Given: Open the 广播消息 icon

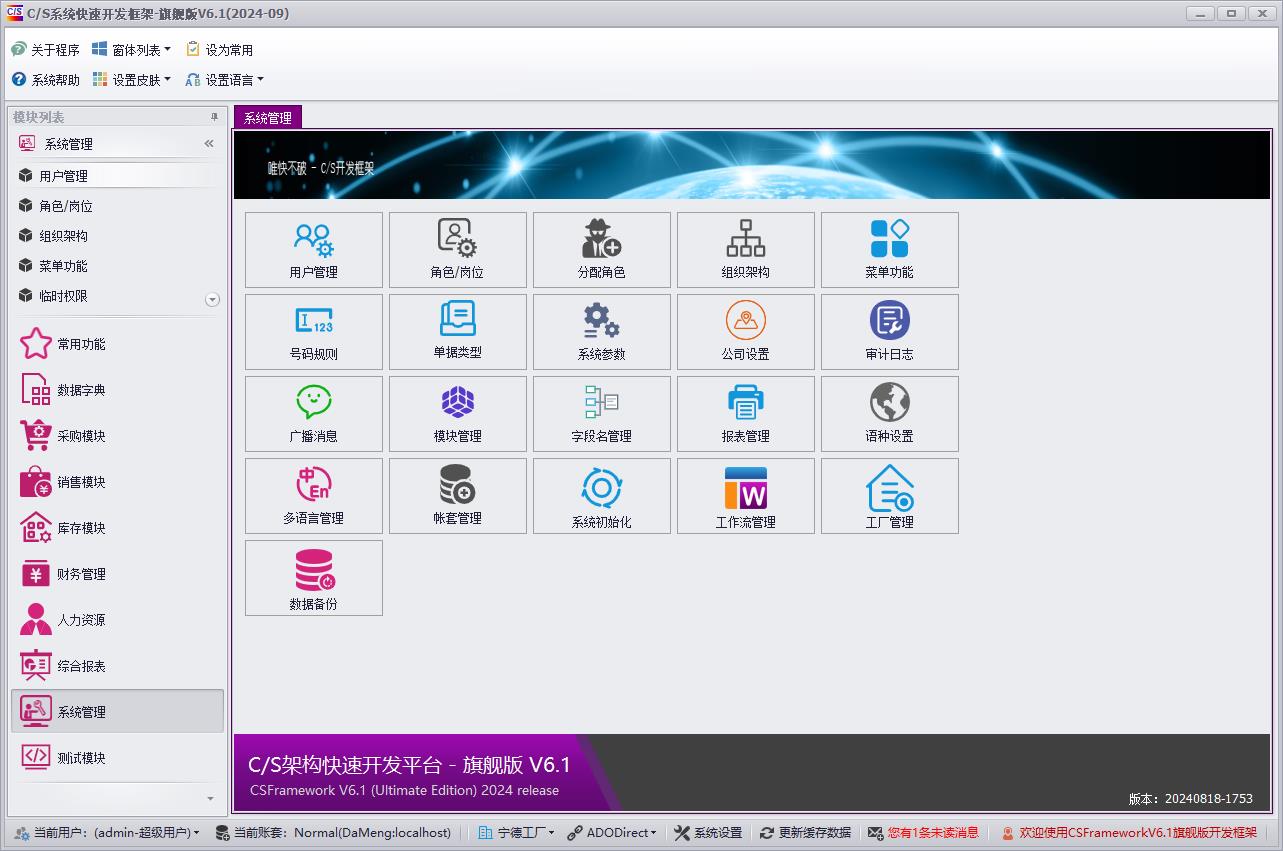Looking at the screenshot, I should [x=313, y=413].
